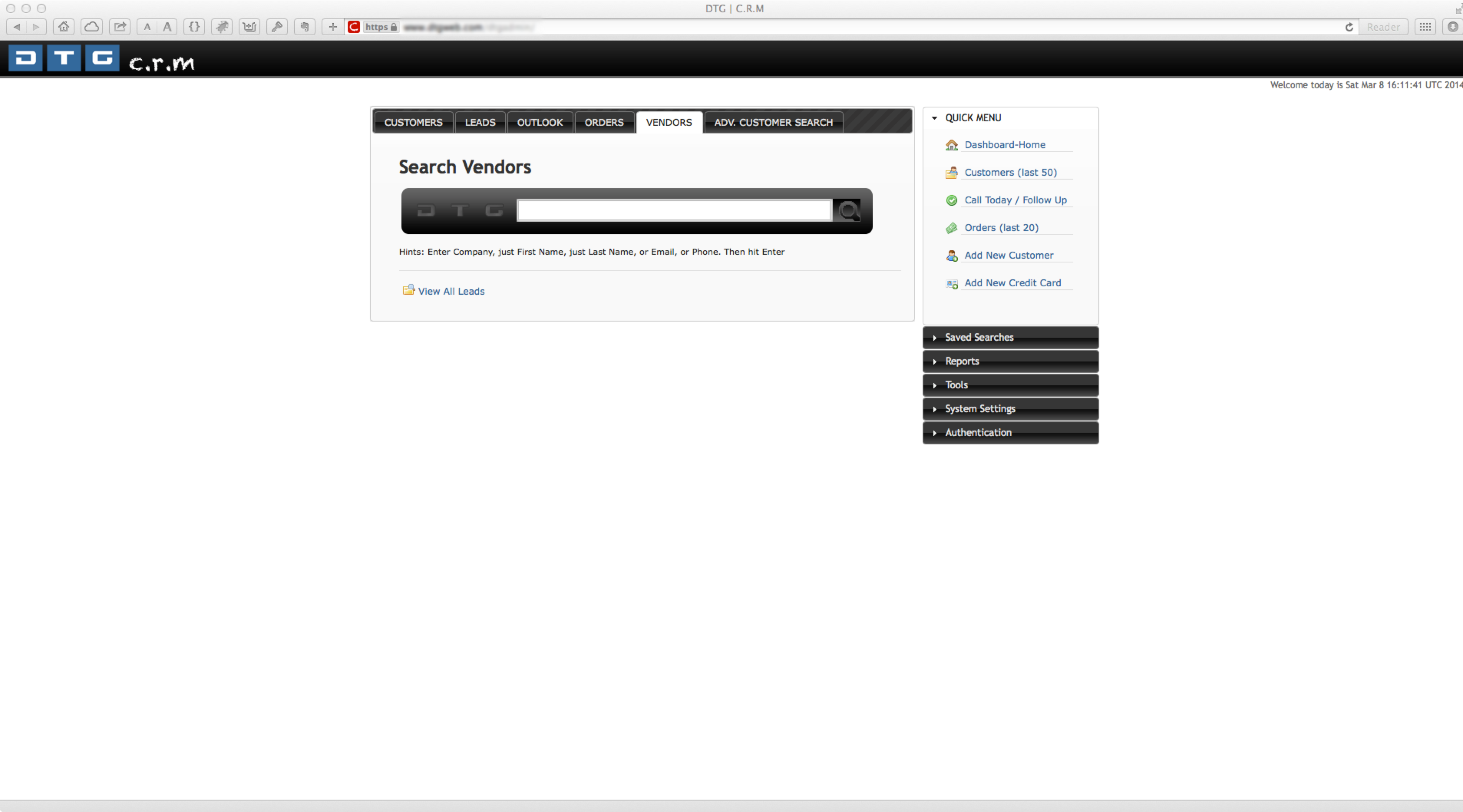This screenshot has width=1463, height=812.
Task: Open the OUTLOOK tab
Action: click(x=540, y=122)
